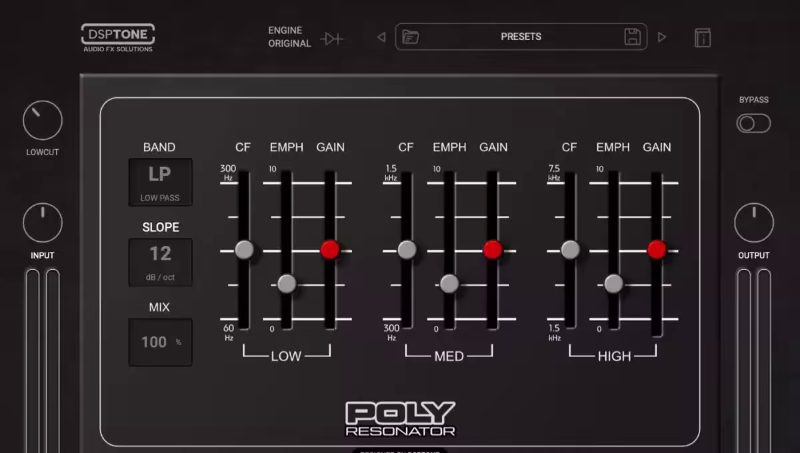This screenshot has height=453, width=800.
Task: Go to the next preset
Action: [x=661, y=38]
